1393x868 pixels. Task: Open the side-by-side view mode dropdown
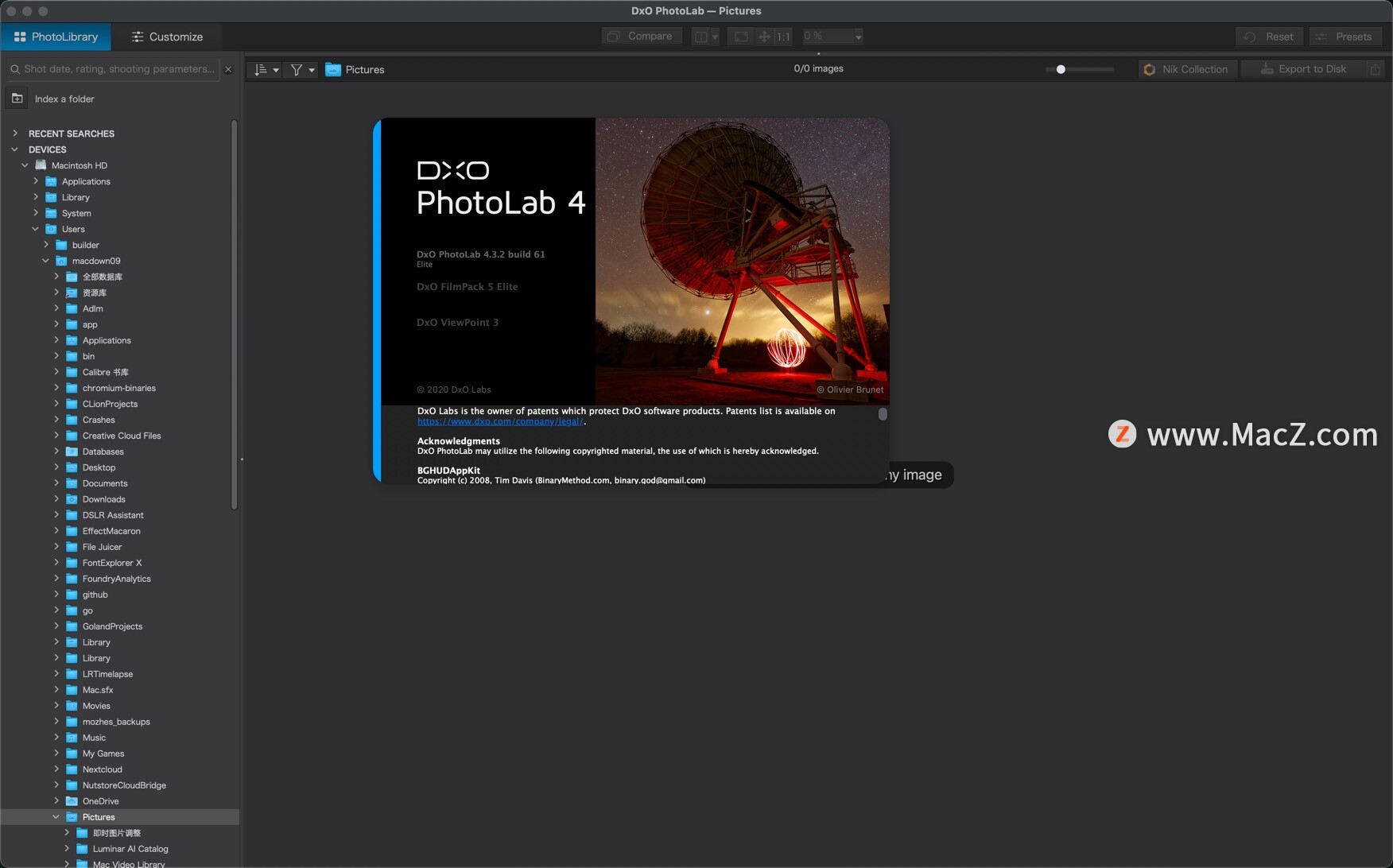click(705, 37)
